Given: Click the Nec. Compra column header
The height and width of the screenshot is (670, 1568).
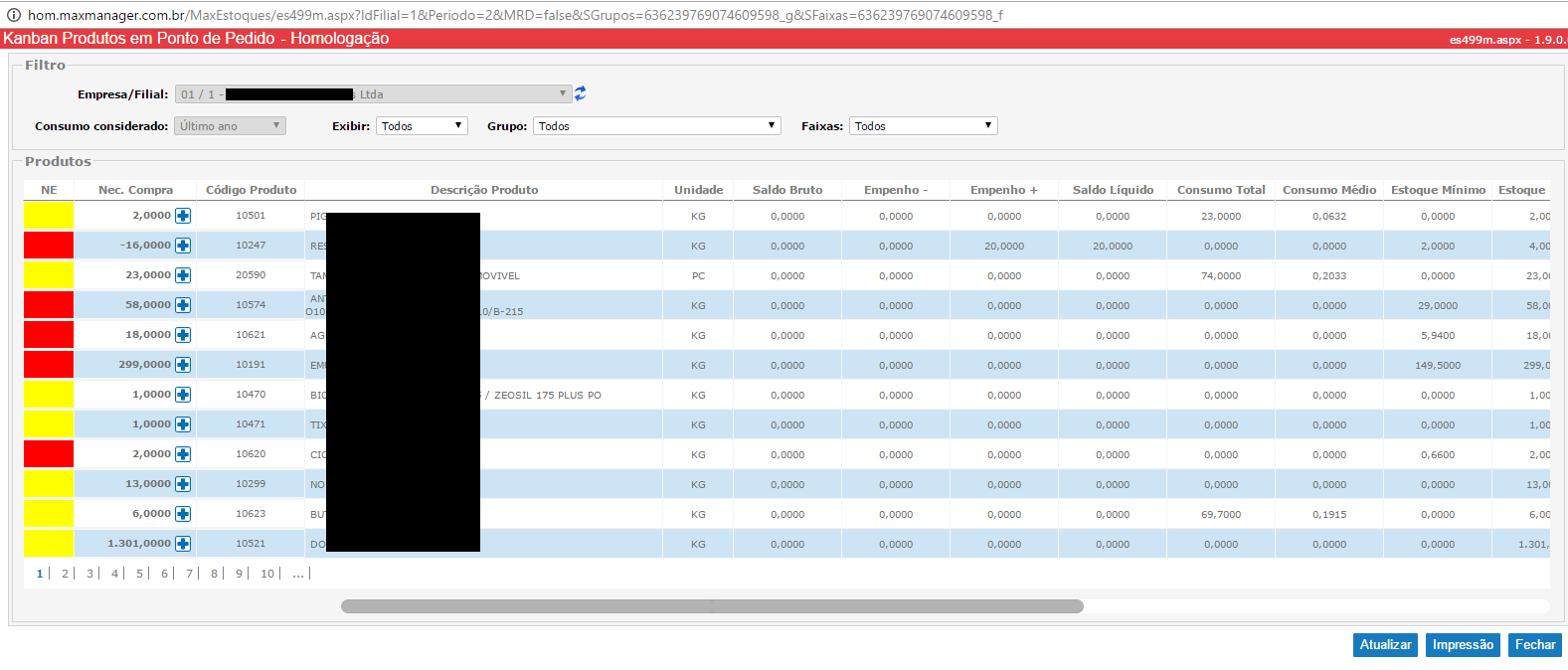Looking at the screenshot, I should pyautogui.click(x=135, y=190).
